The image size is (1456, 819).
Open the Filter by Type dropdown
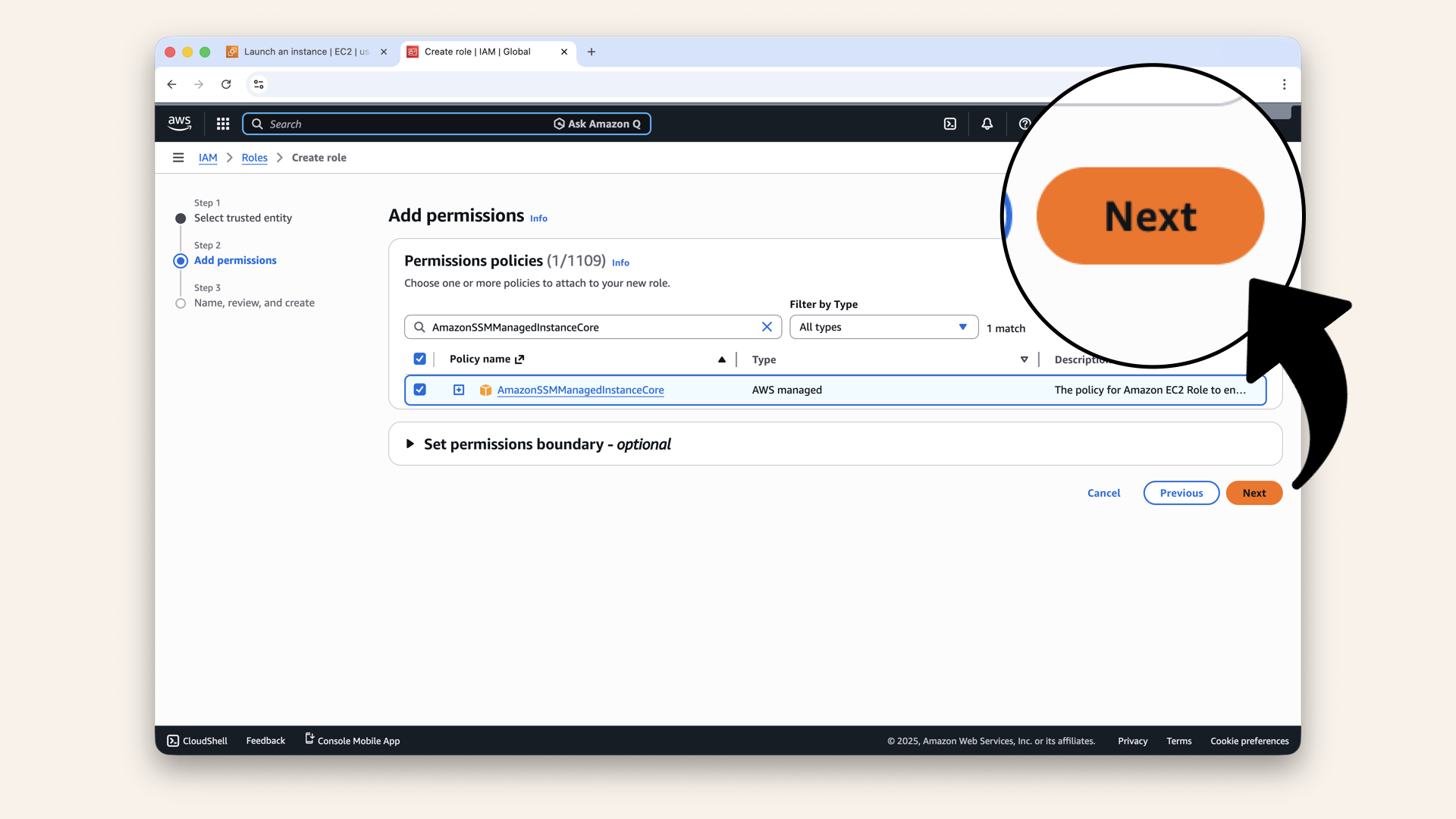(x=883, y=327)
